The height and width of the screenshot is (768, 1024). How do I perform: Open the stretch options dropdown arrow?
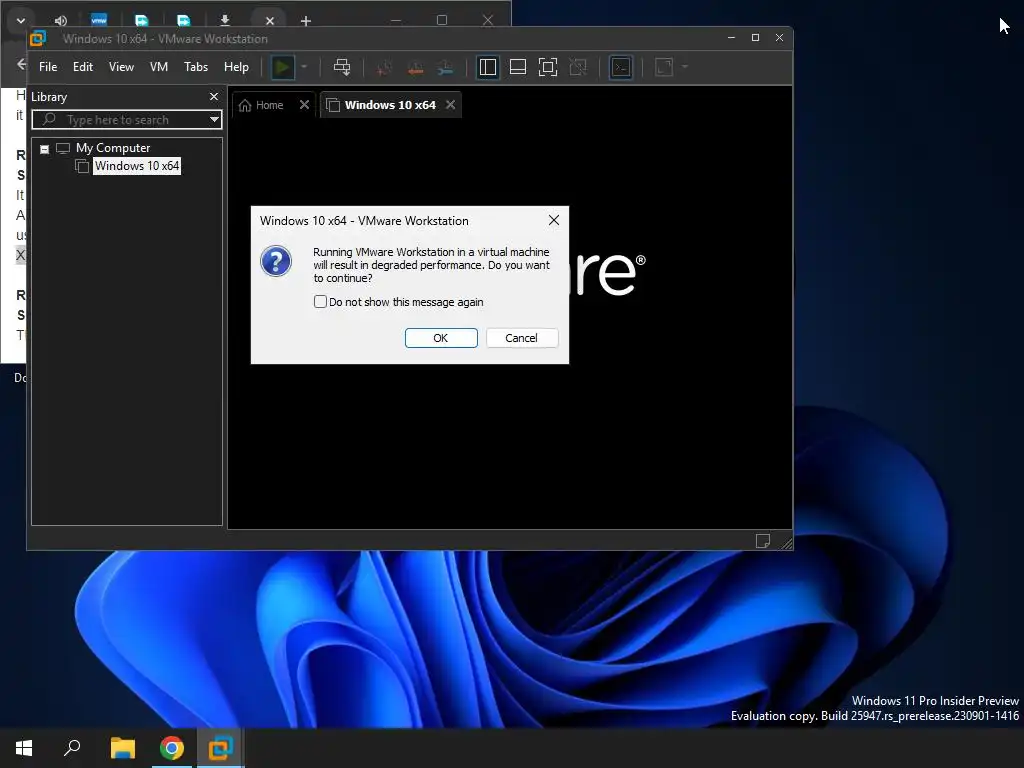pyautogui.click(x=684, y=67)
